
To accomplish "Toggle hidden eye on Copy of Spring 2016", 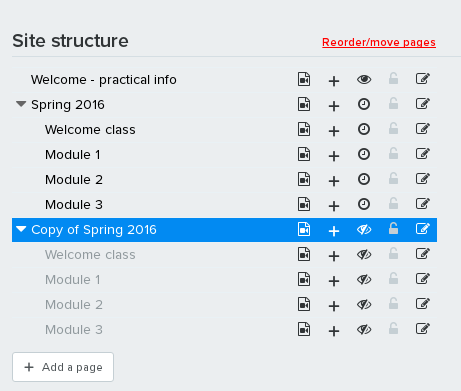I will (364, 229).
